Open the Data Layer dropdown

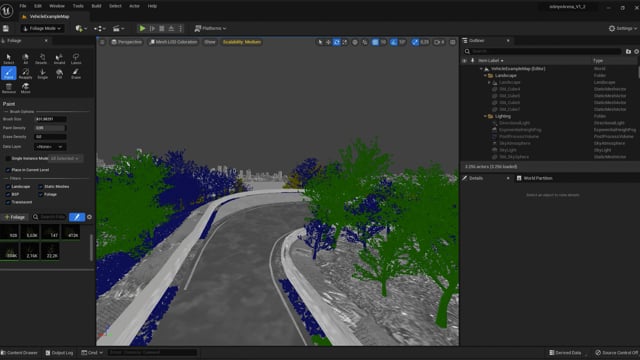[x=50, y=147]
